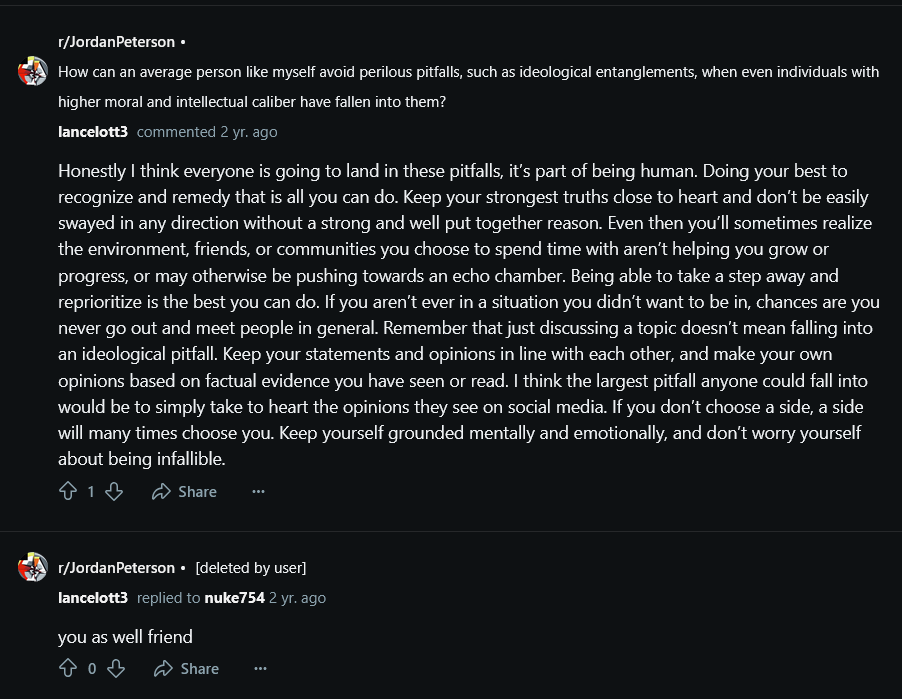Click the share arrow icon on first comment

click(x=161, y=491)
